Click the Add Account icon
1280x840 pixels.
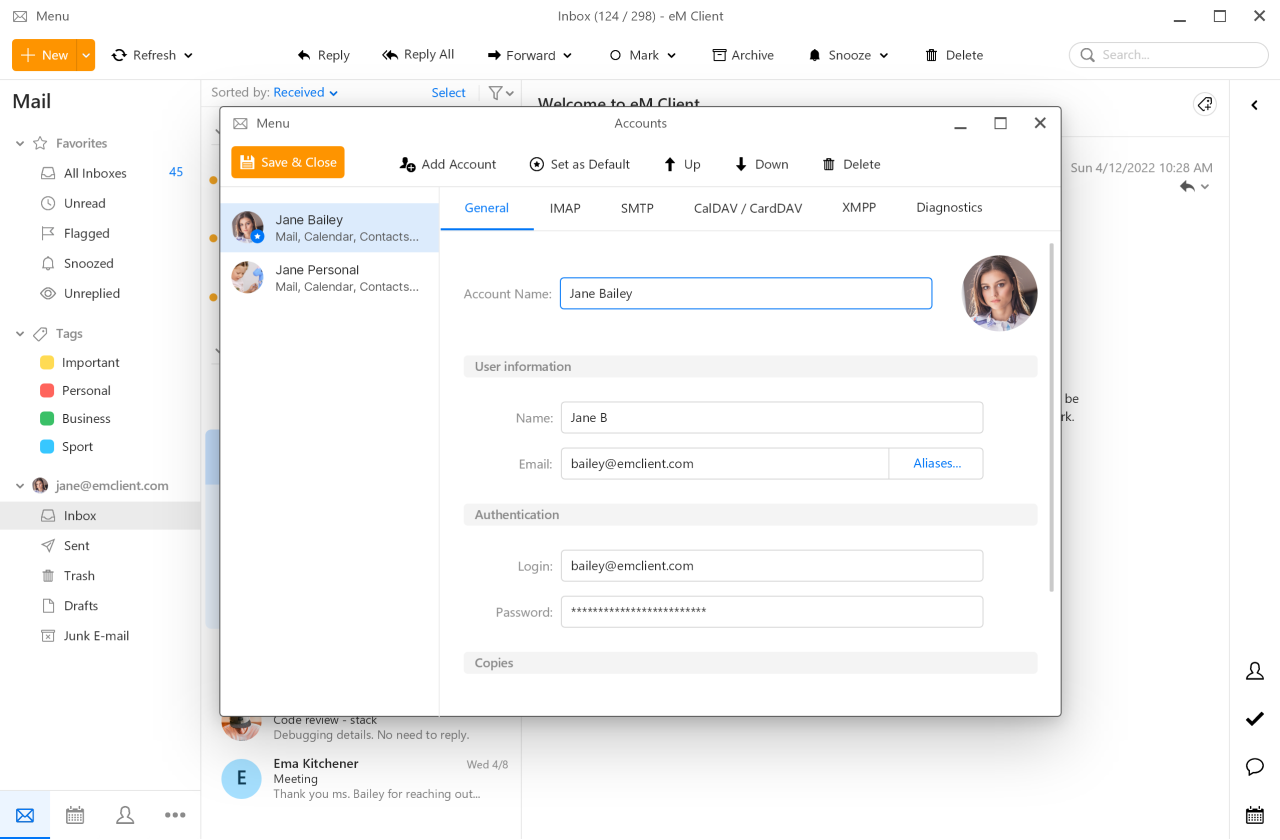click(410, 163)
